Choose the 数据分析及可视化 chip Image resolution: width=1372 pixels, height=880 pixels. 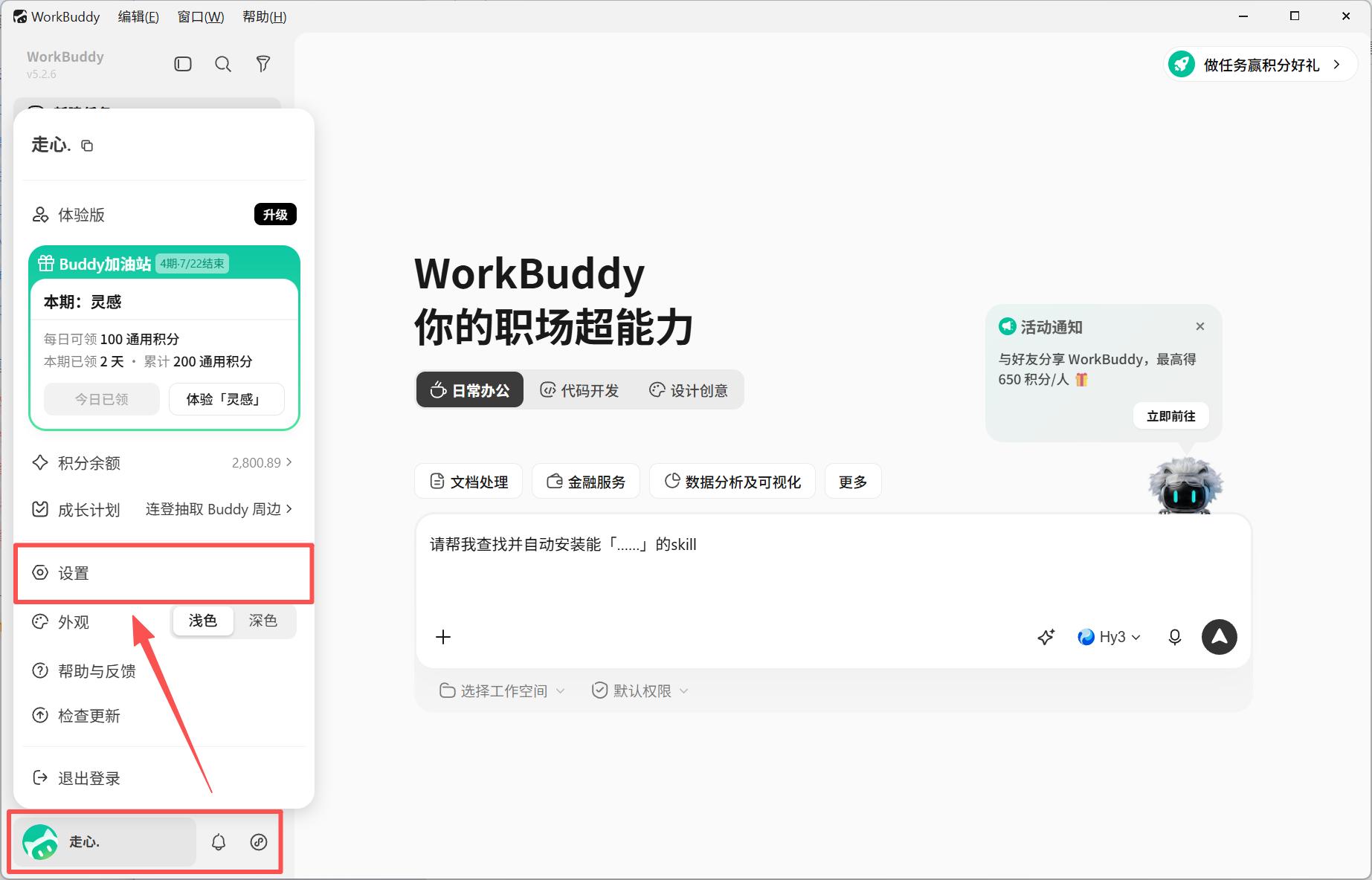[x=732, y=482]
